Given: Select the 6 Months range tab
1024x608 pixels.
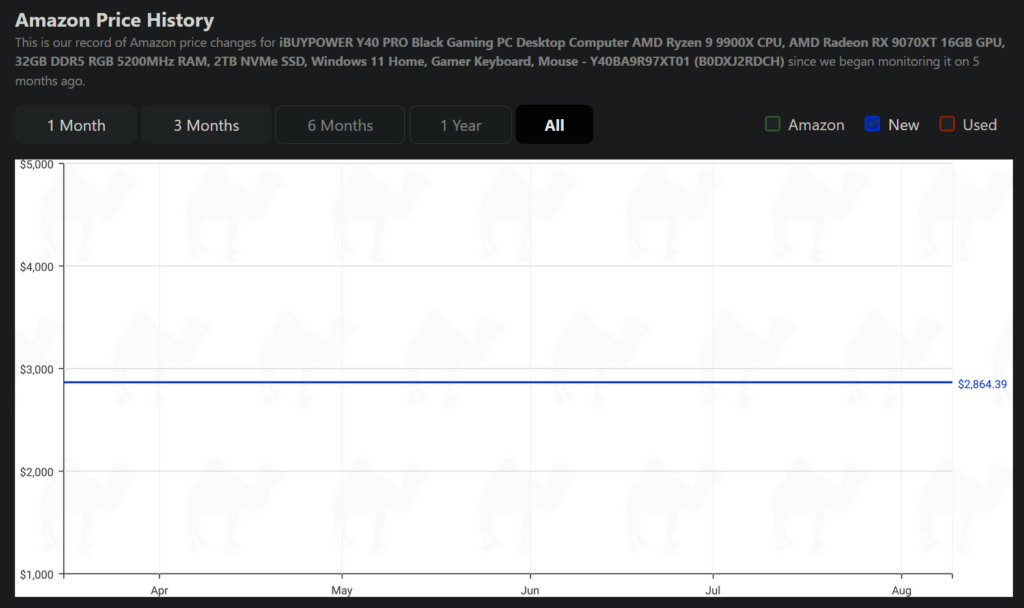Looking at the screenshot, I should pos(340,125).
